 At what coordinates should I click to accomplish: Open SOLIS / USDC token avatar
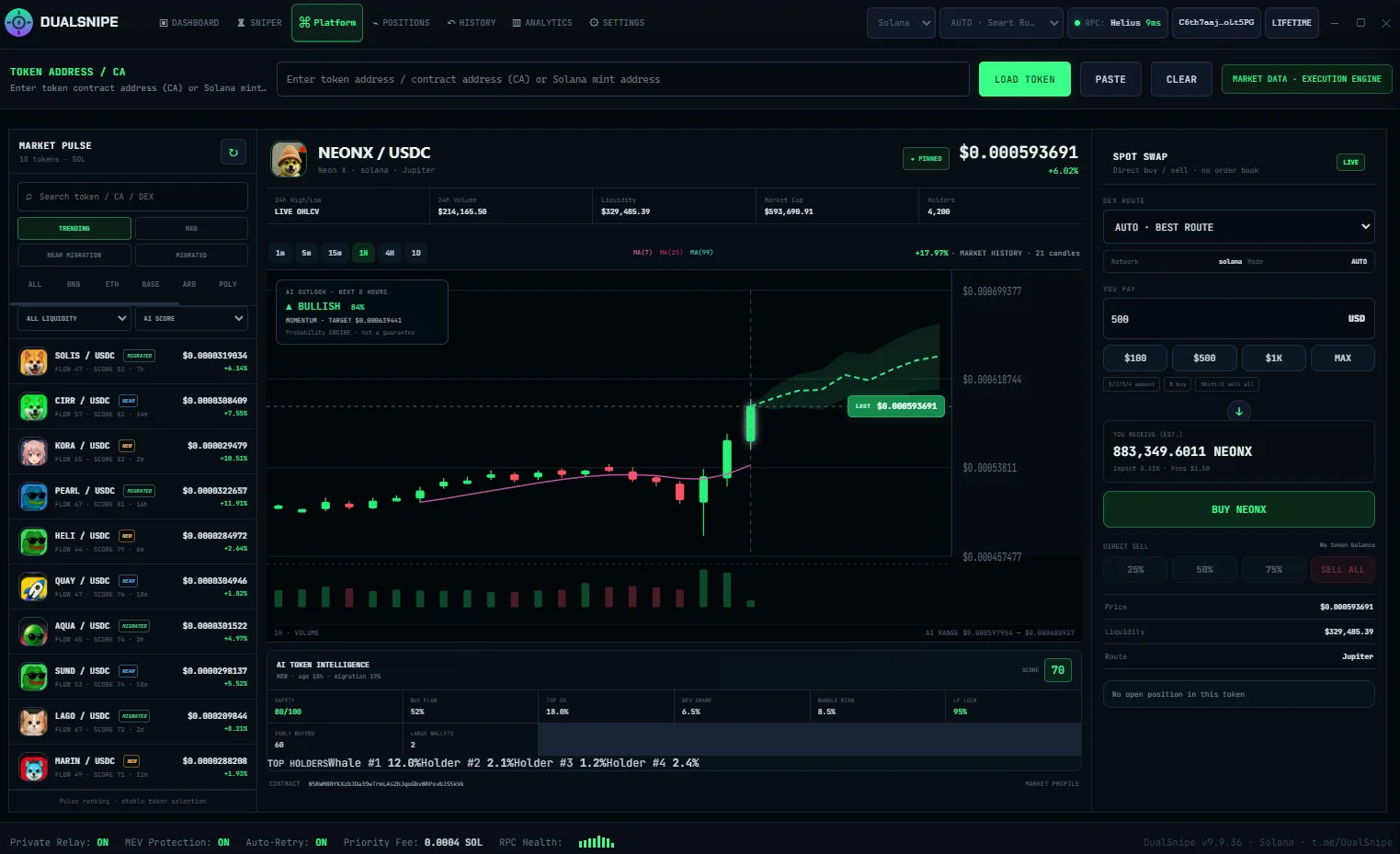(34, 362)
